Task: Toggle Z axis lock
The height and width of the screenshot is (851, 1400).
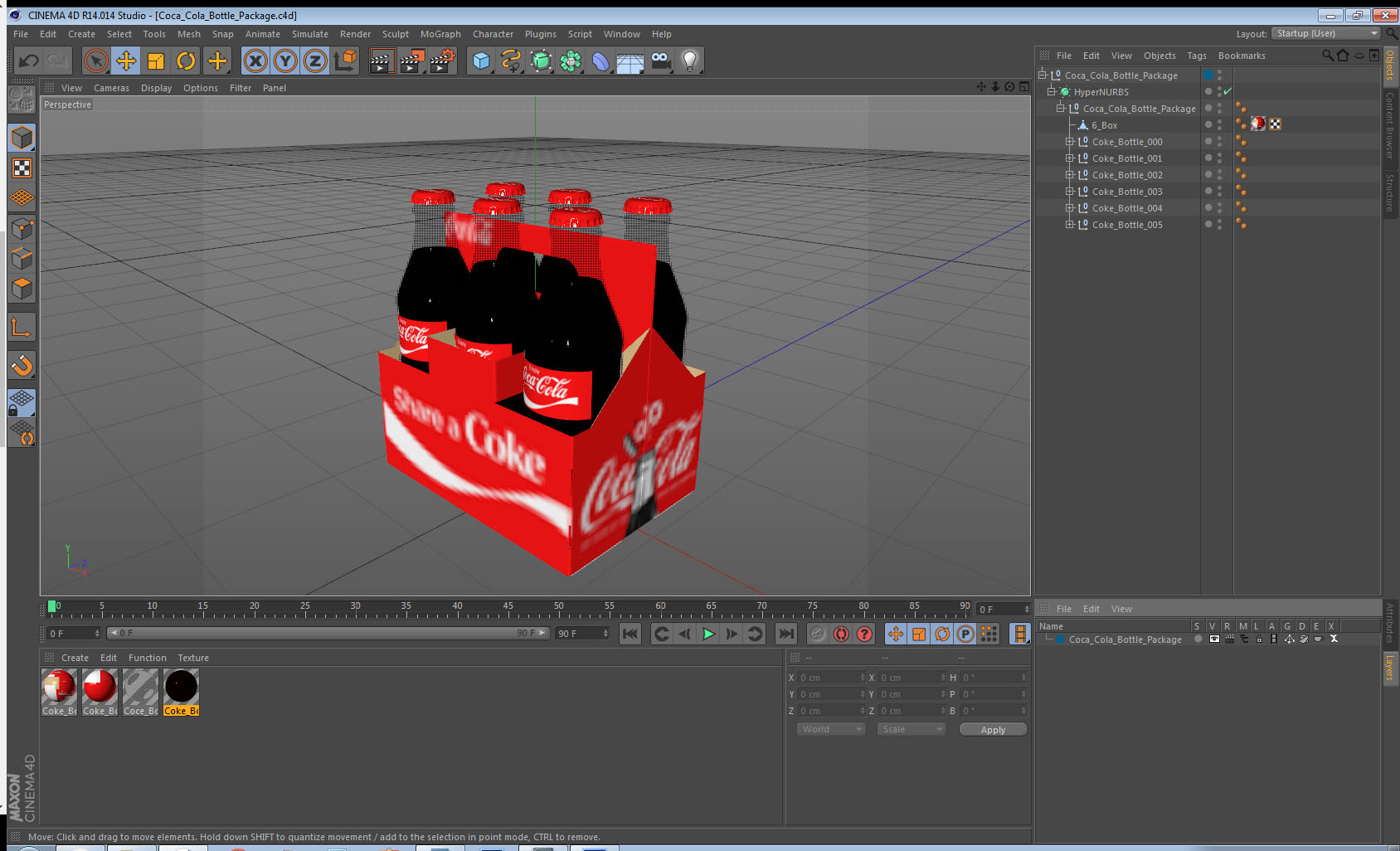Action: (x=315, y=61)
